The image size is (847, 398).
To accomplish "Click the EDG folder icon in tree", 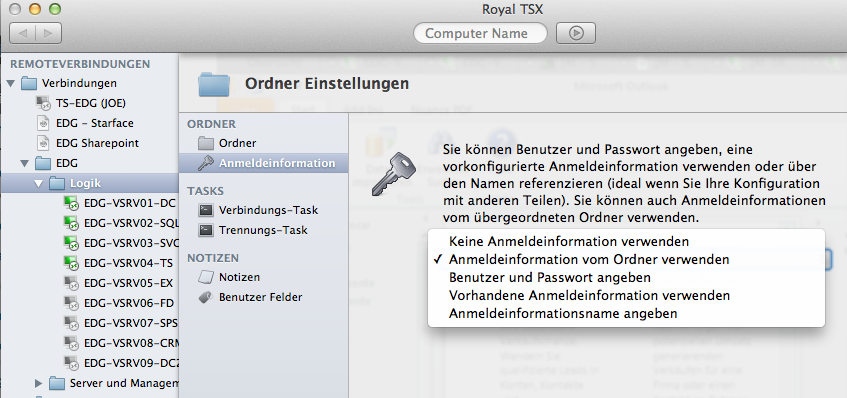I will pyautogui.click(x=43, y=163).
